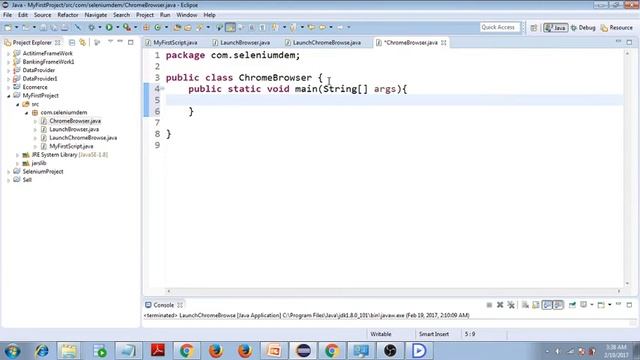Open the Source menu
This screenshot has height=360, width=640.
pyautogui.click(x=42, y=15)
